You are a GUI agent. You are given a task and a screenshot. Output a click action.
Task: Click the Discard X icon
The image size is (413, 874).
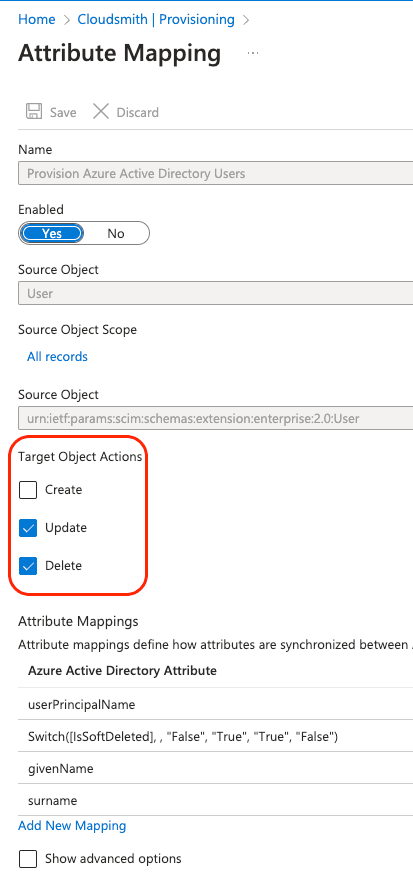(101, 111)
